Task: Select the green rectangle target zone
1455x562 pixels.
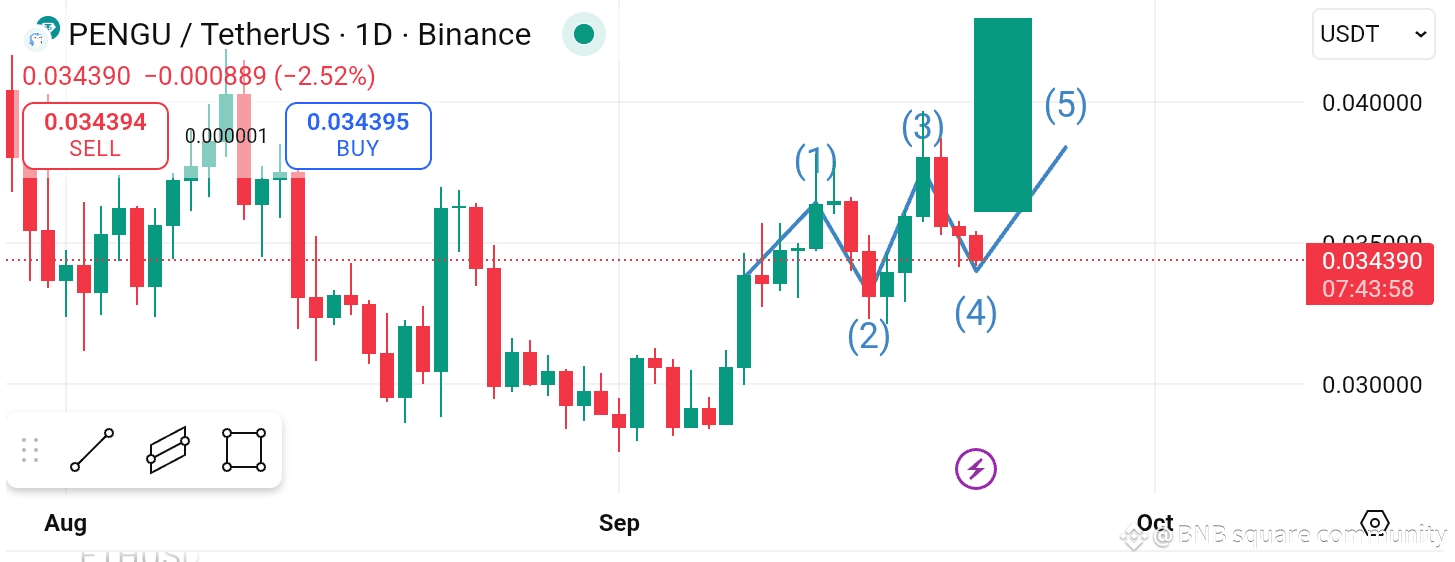Action: 1003,115
